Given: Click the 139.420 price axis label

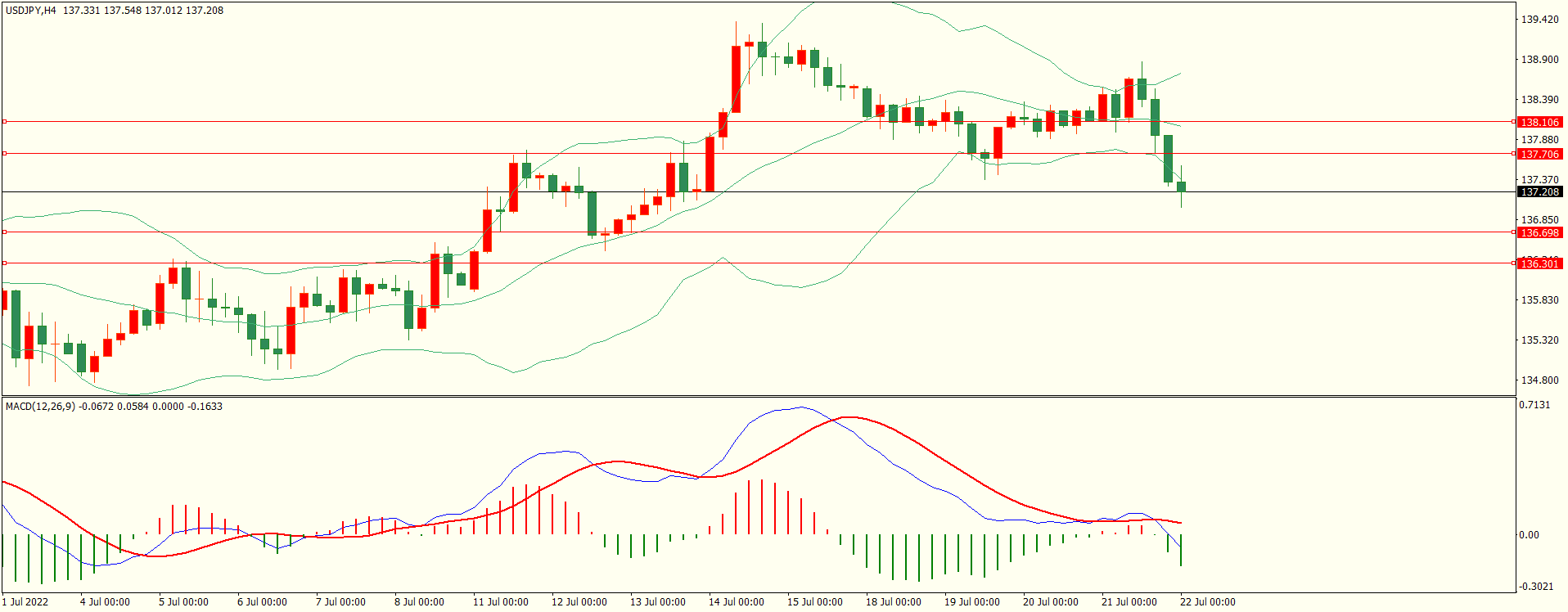Looking at the screenshot, I should pos(1539,20).
